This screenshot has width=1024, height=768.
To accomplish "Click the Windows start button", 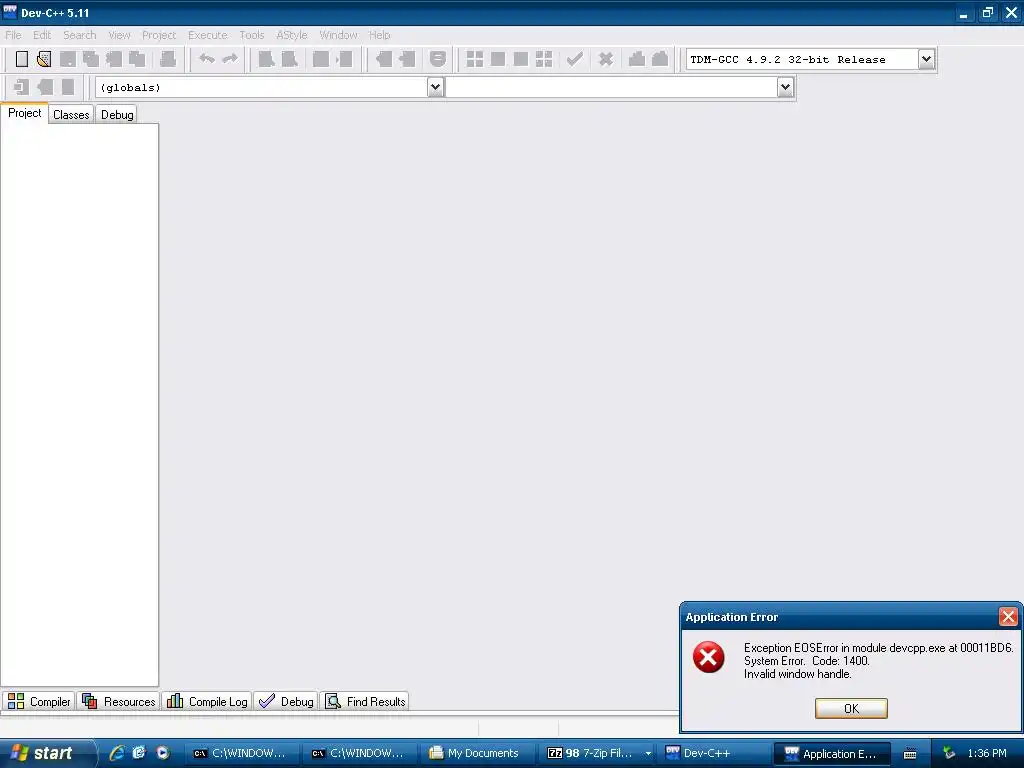I will [46, 754].
